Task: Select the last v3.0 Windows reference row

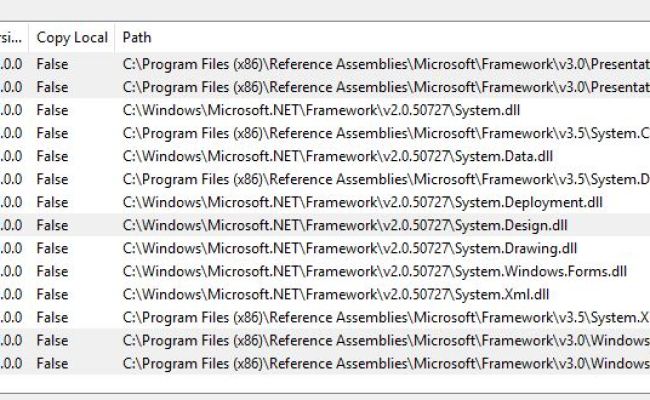Action: click(x=325, y=364)
